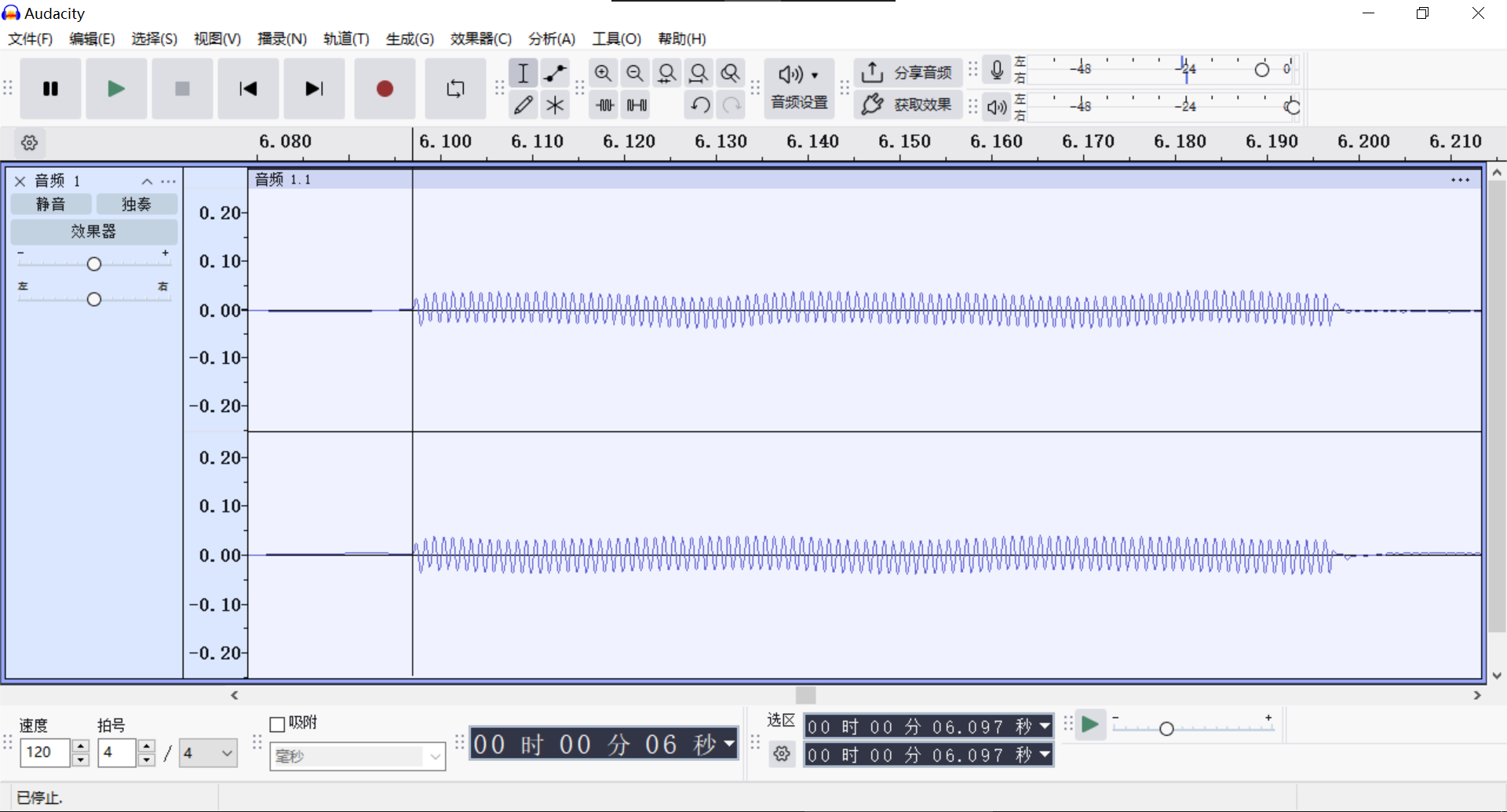Click the horizontal scrollbar thumb
1507x812 pixels.
tap(805, 695)
